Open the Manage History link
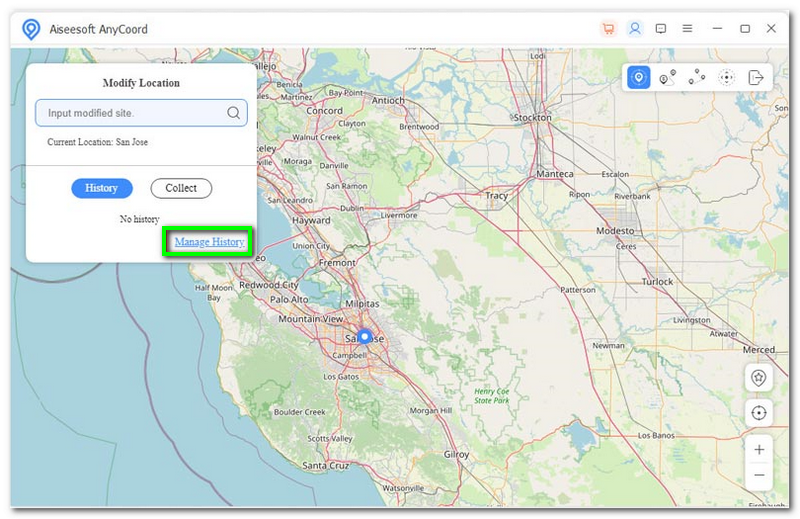Screen dimensions: 800x519 pyautogui.click(x=209, y=242)
